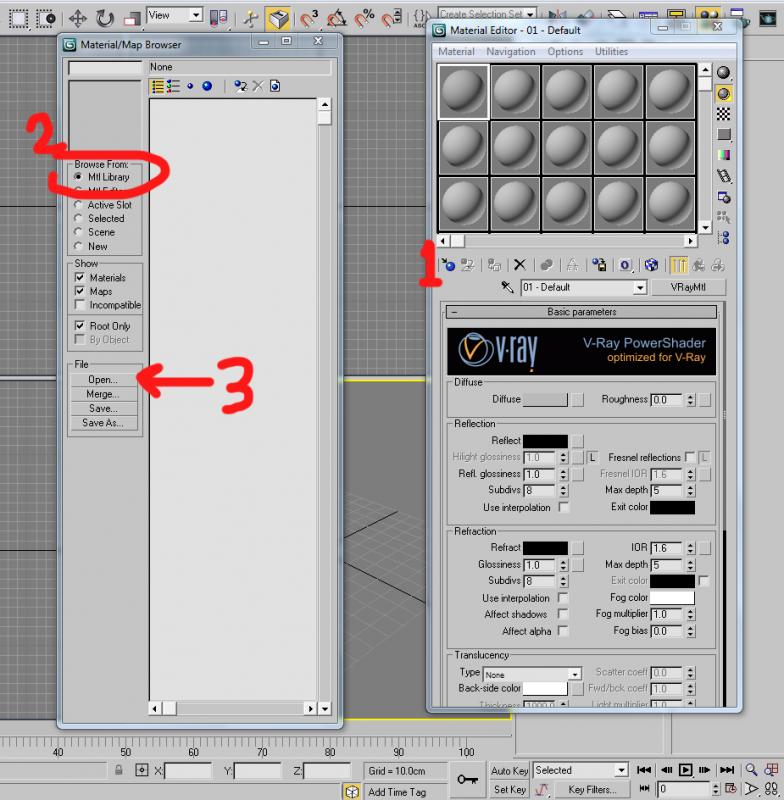The image size is (784, 800).
Task: Click the Make Preview film icon
Action: [x=723, y=176]
